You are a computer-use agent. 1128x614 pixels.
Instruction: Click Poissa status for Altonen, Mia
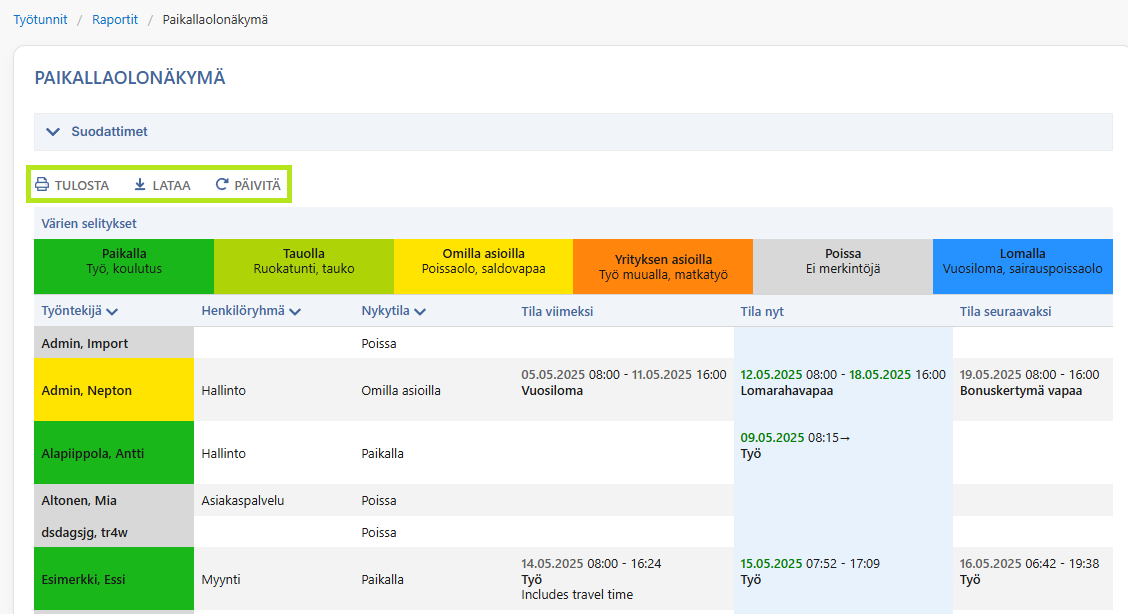[x=379, y=500]
